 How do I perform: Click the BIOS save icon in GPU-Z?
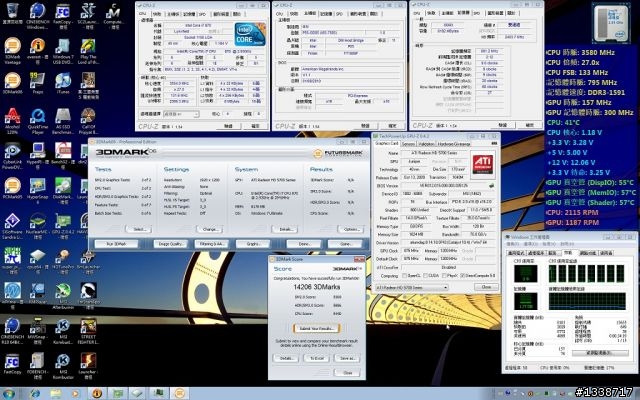click(492, 186)
